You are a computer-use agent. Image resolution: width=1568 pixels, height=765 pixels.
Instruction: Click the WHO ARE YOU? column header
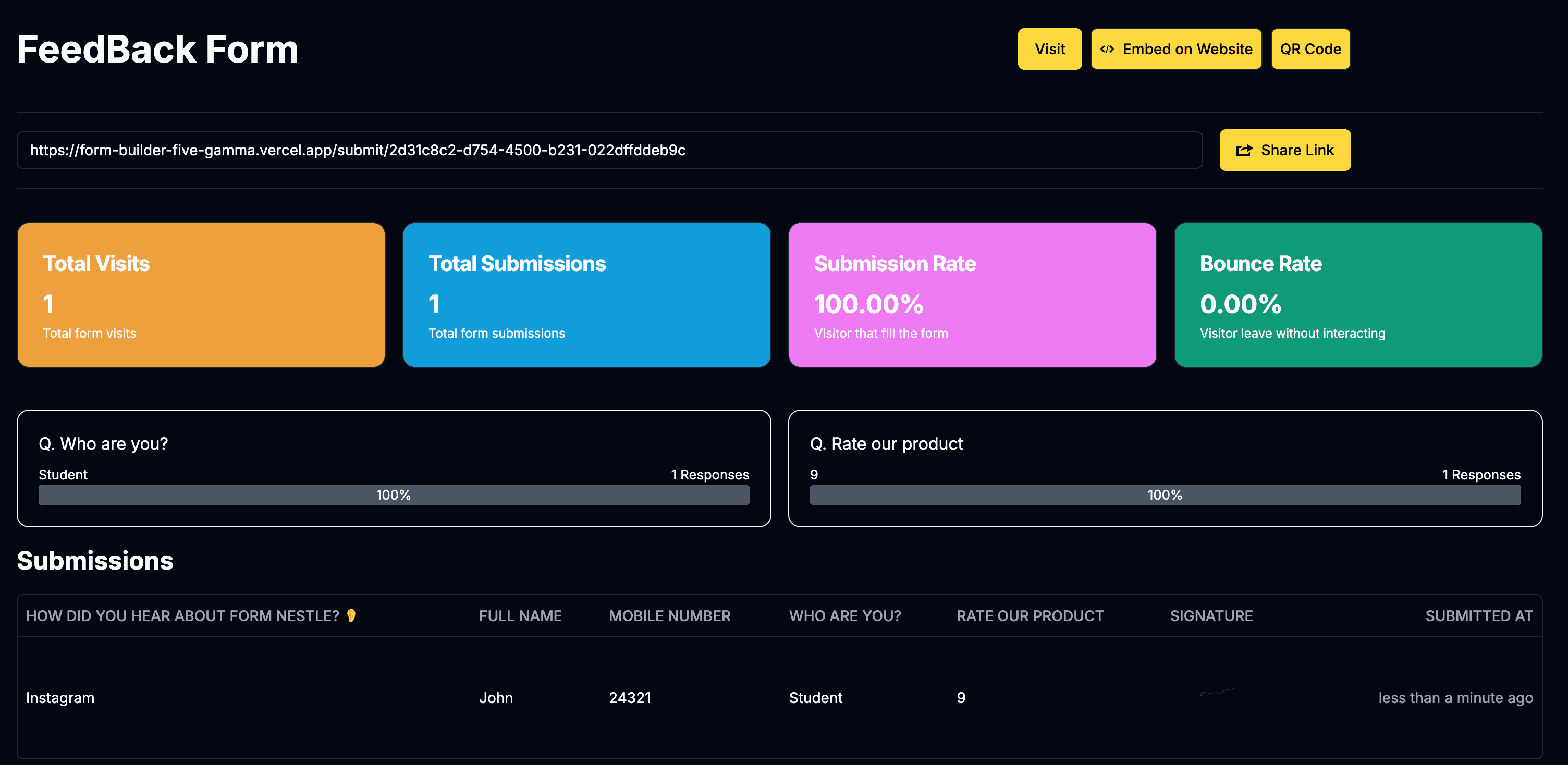pyautogui.click(x=845, y=616)
